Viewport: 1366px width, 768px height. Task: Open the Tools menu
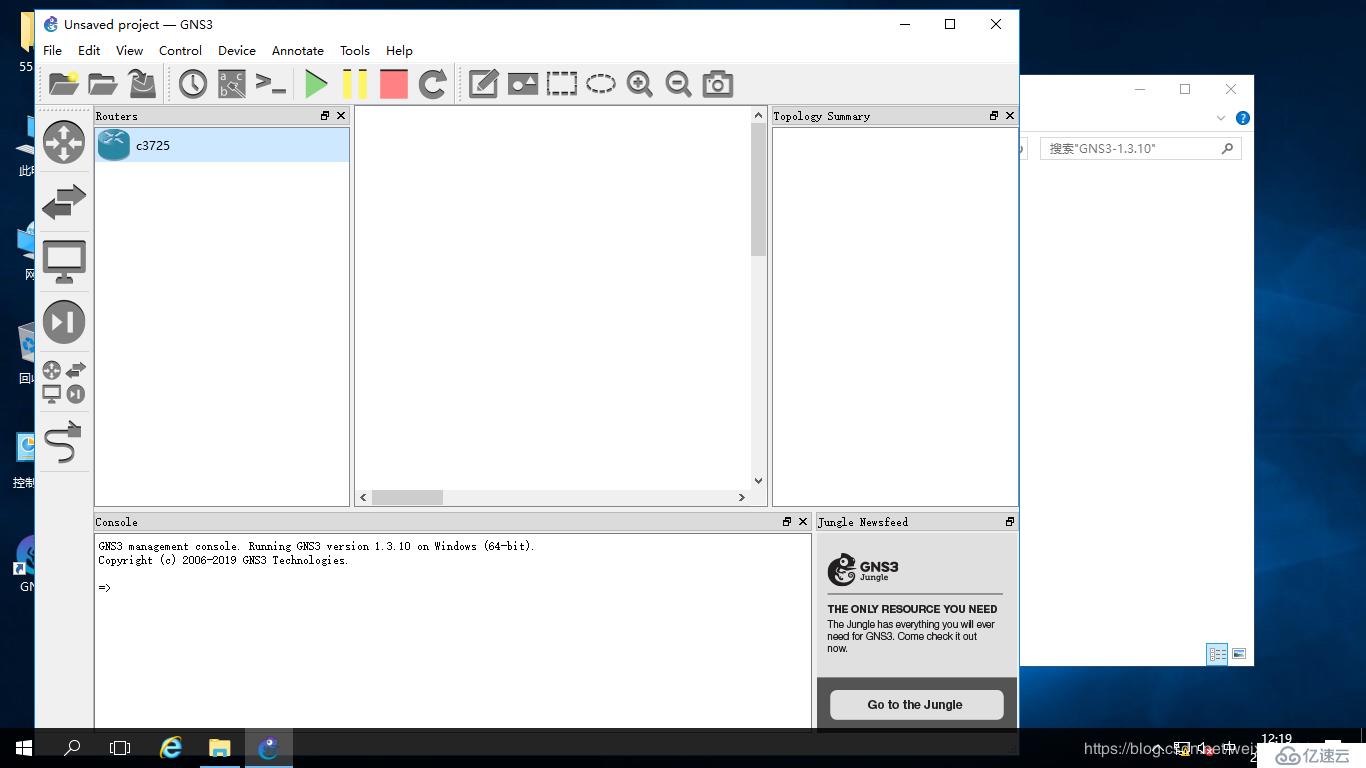(x=355, y=50)
